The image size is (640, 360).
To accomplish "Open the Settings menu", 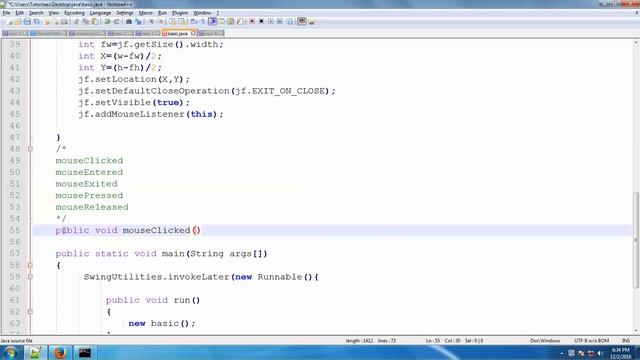I will click(x=125, y=13).
